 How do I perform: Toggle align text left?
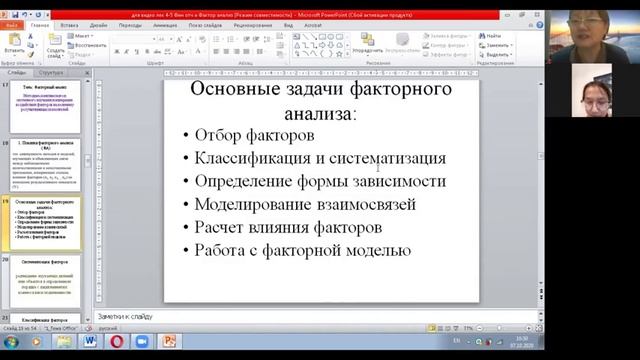(x=216, y=52)
